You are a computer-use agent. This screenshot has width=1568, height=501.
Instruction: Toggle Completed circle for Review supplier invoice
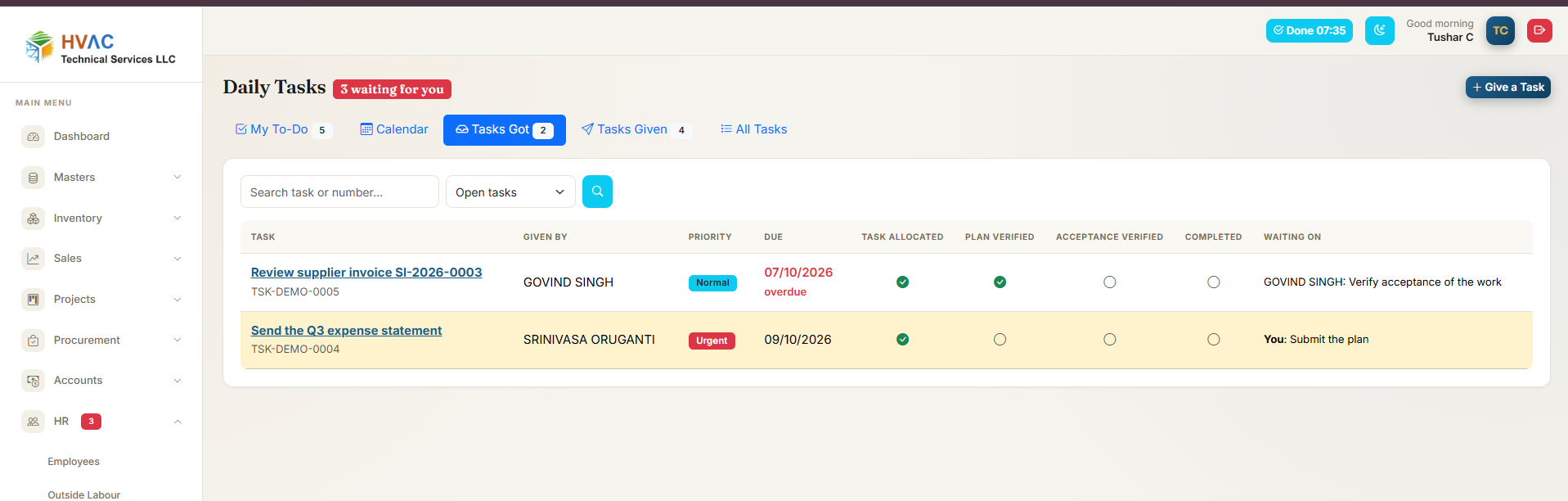[x=1213, y=282]
